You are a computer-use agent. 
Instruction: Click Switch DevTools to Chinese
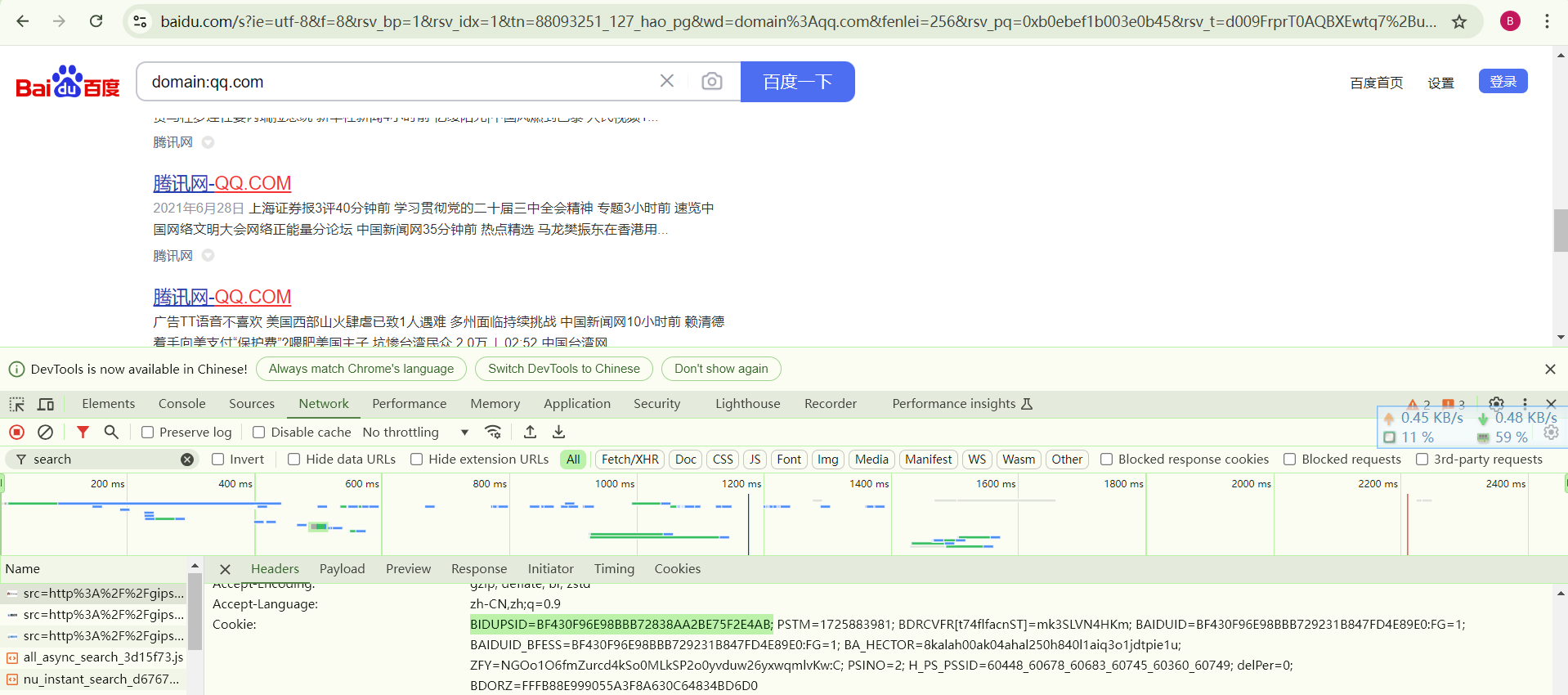(564, 369)
